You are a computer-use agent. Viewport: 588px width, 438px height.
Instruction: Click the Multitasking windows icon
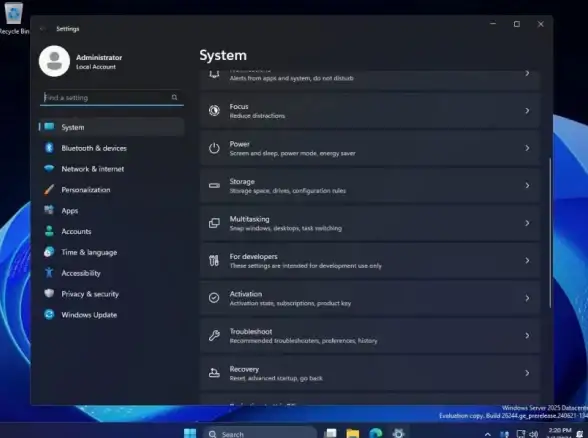point(214,223)
